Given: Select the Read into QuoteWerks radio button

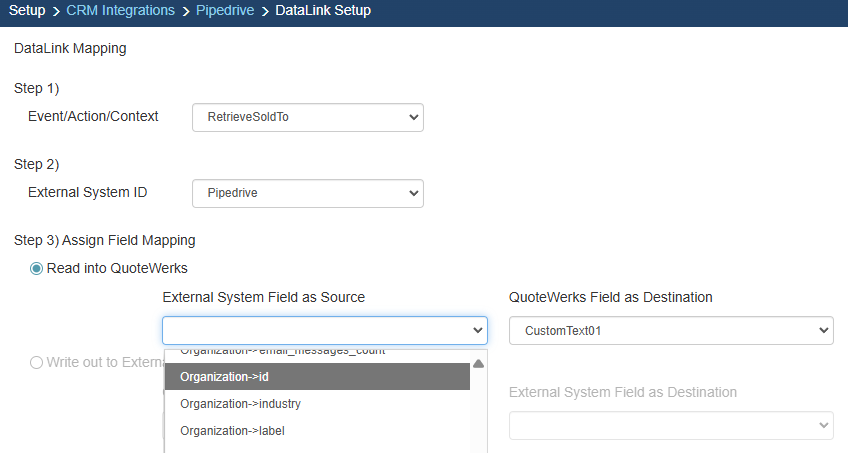Looking at the screenshot, I should point(37,268).
